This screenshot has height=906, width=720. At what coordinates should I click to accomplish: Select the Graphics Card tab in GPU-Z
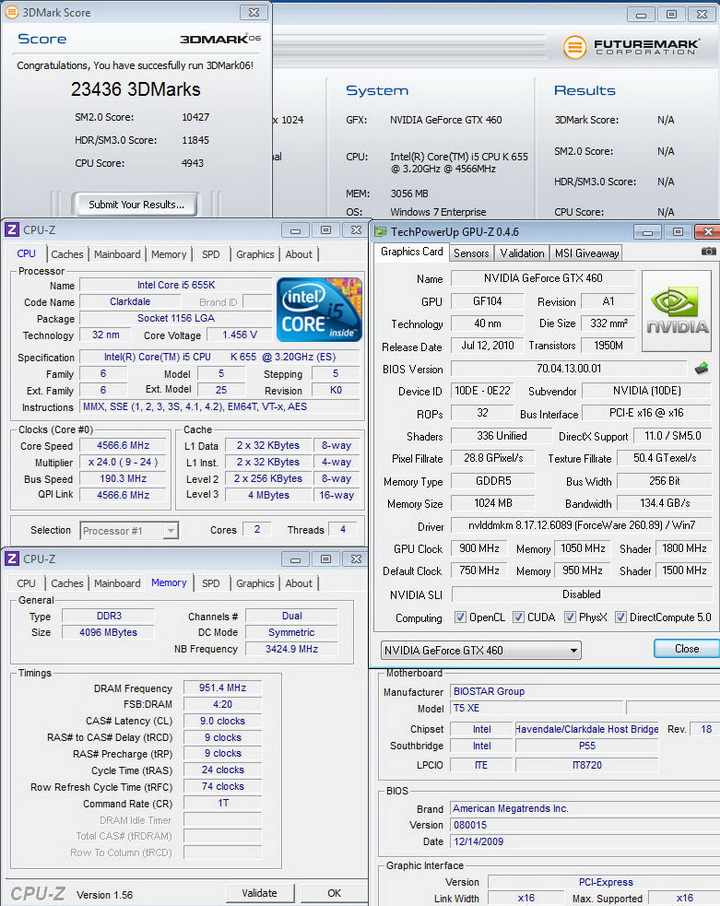pyautogui.click(x=411, y=251)
